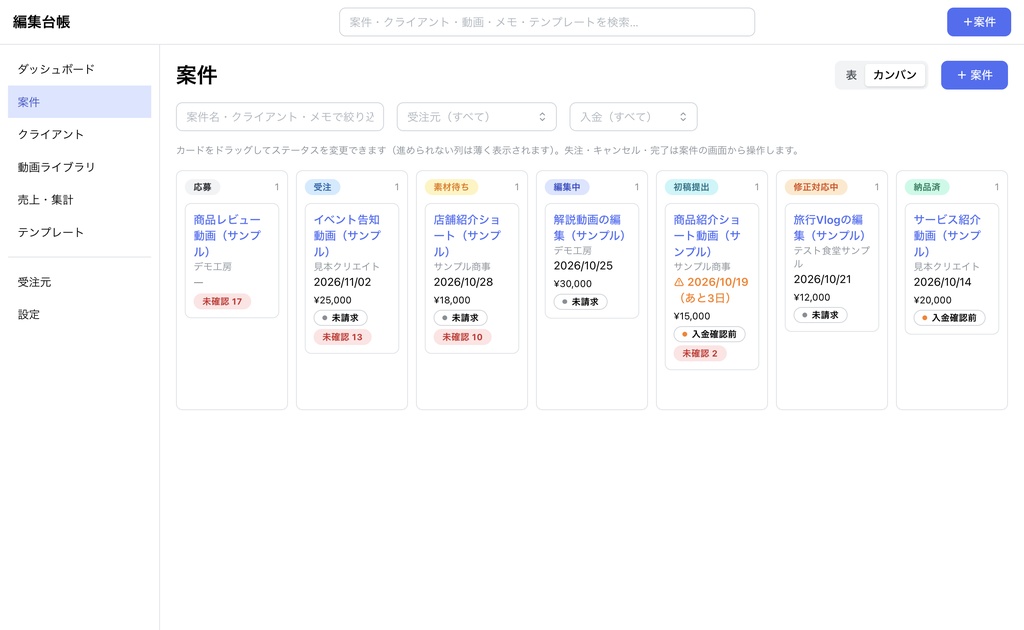Screen dimensions: 1024x630
Task: Click the 2026/10/21 date text
Action: [x=822, y=279]
